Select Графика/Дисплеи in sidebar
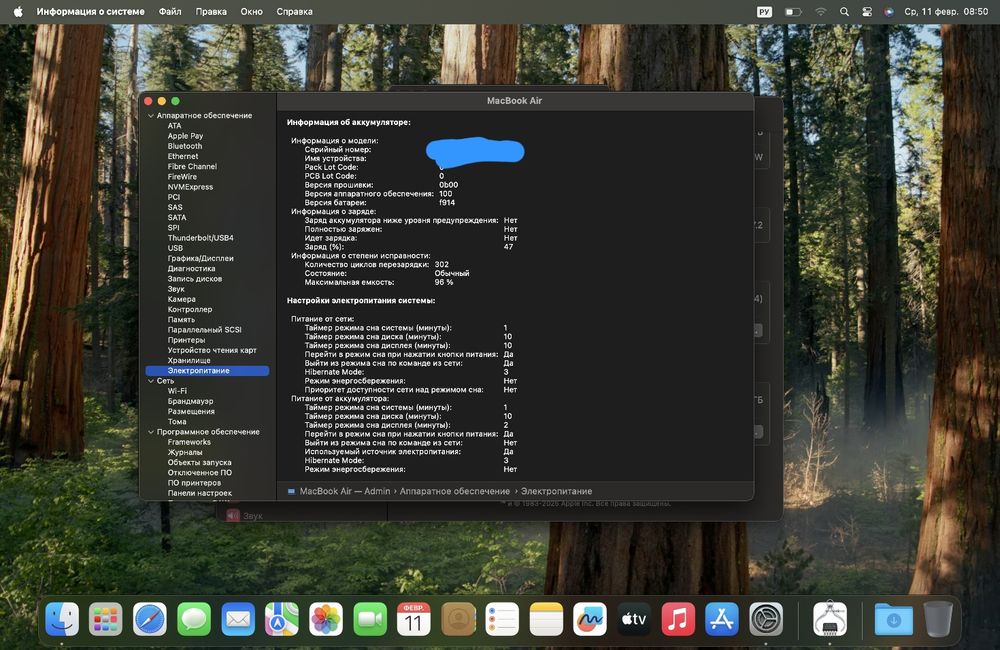Screen dimensions: 1000x650 (x=200, y=258)
